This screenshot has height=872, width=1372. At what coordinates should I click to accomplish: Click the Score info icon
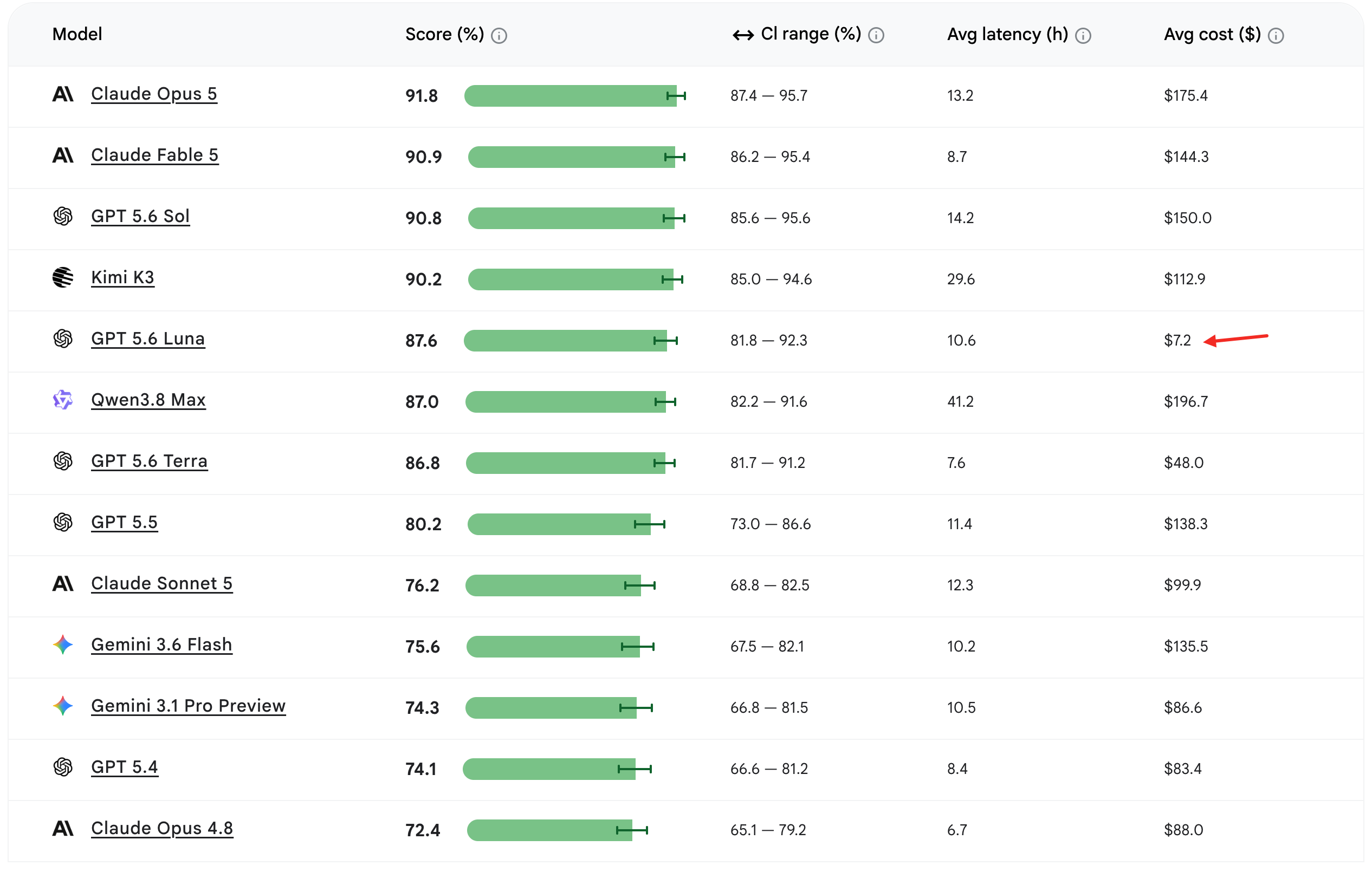tap(499, 36)
